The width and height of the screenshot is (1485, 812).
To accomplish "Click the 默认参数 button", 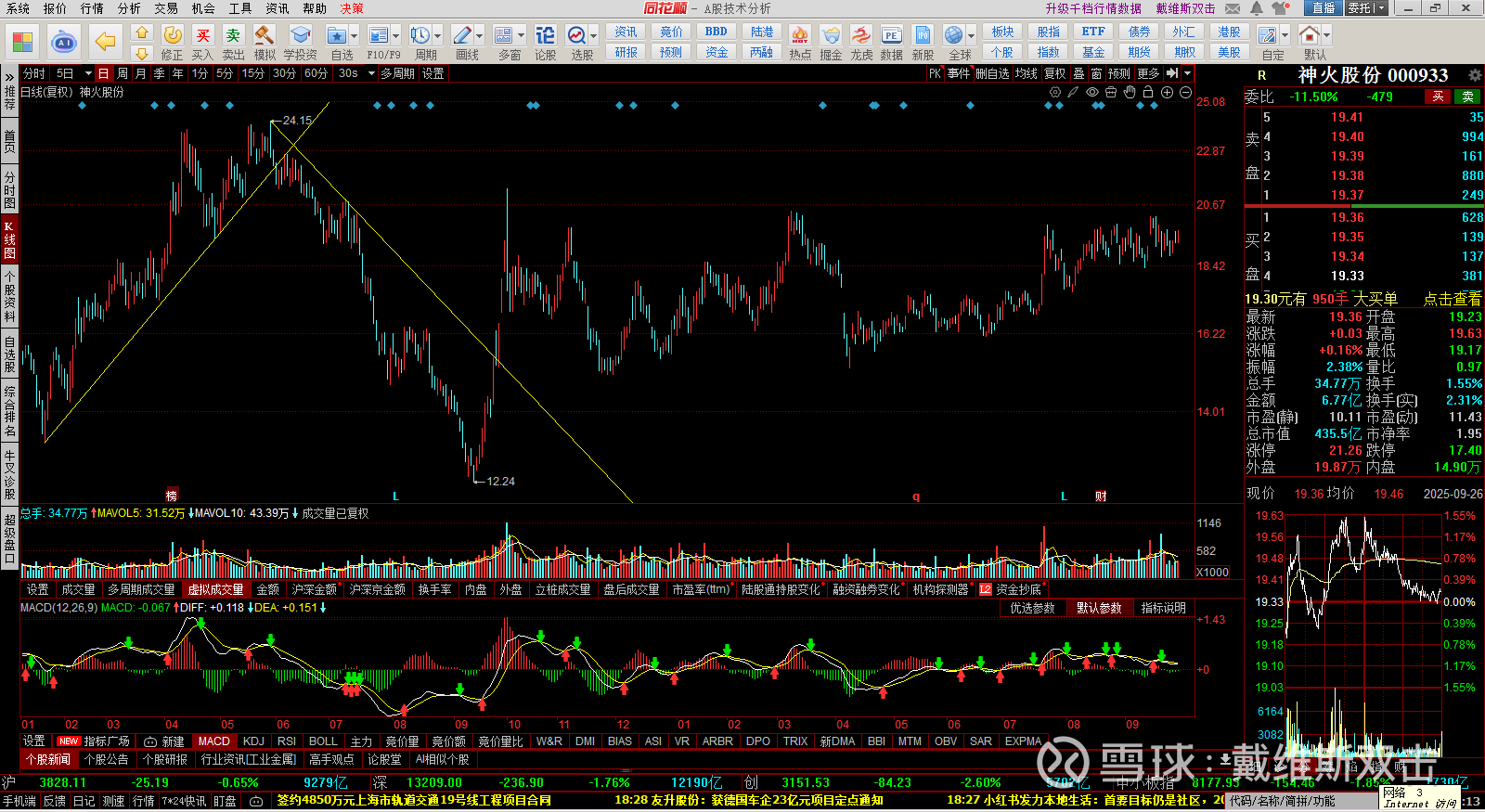I will (1099, 608).
